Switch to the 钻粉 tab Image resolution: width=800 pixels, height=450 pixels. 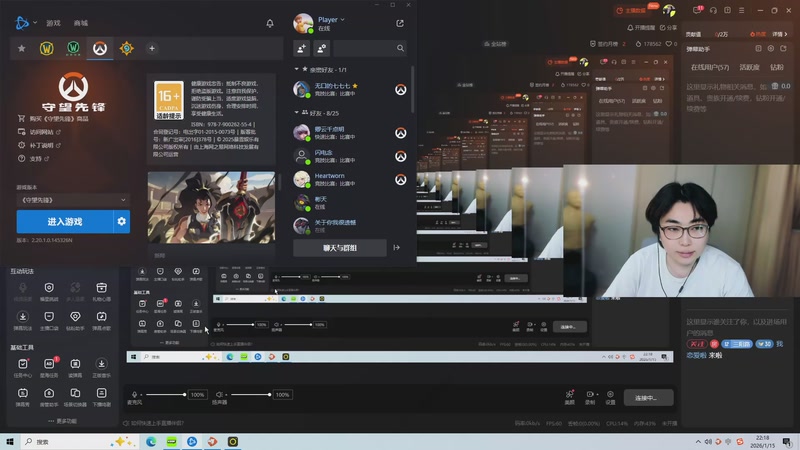click(x=777, y=67)
